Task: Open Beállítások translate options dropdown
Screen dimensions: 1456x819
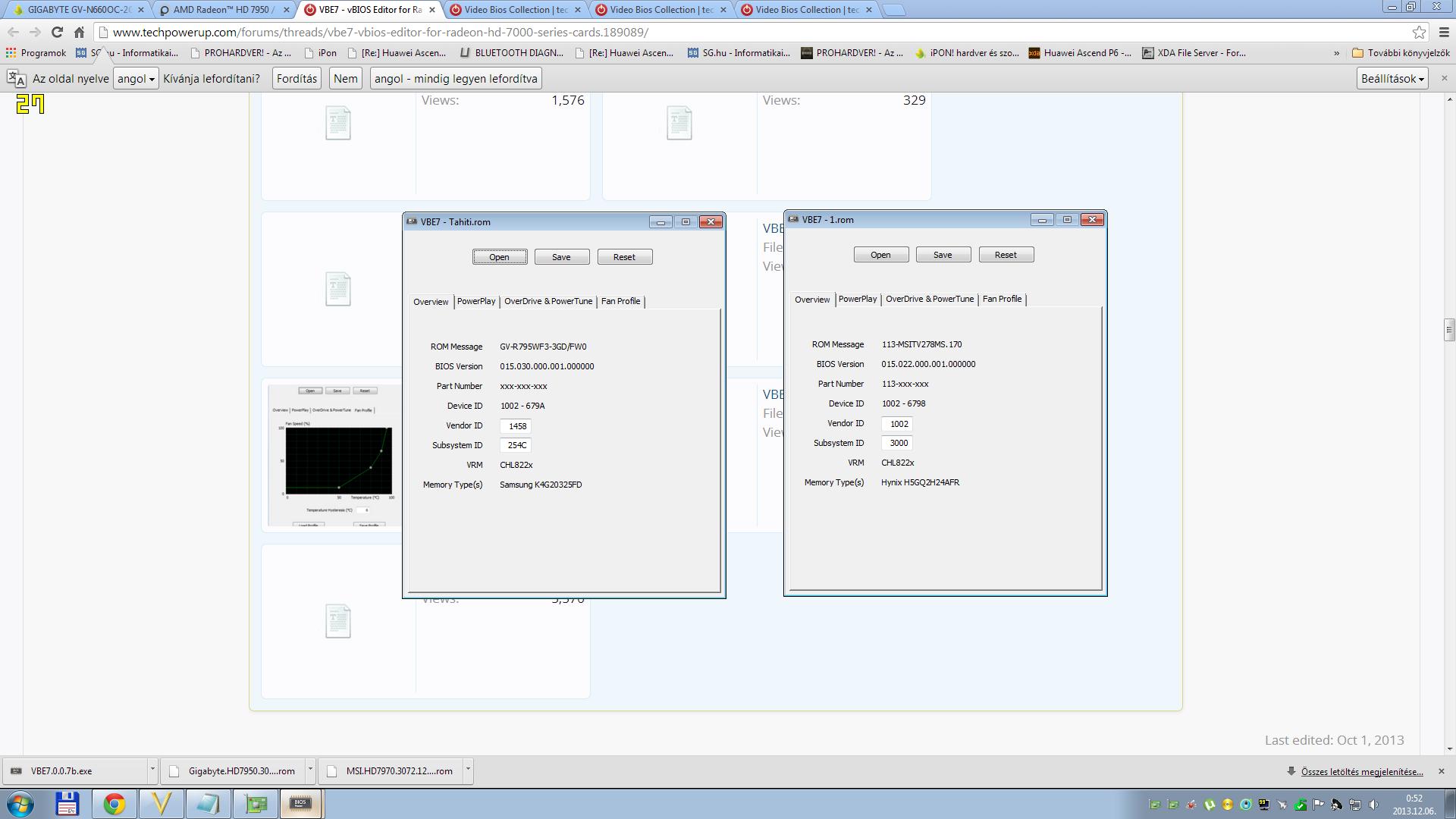Action: [1392, 79]
